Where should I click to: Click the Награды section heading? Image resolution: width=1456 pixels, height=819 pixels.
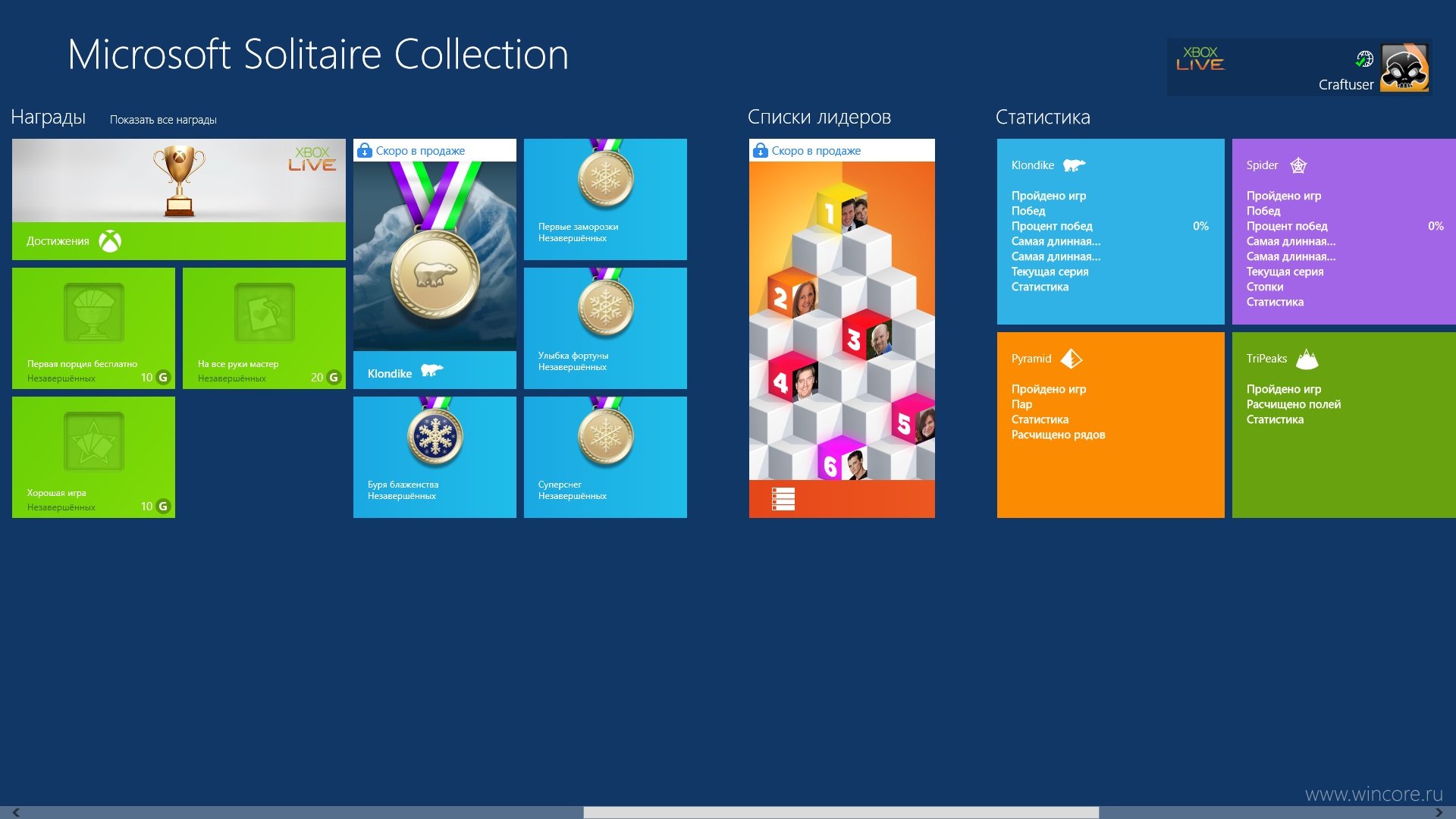coord(48,117)
